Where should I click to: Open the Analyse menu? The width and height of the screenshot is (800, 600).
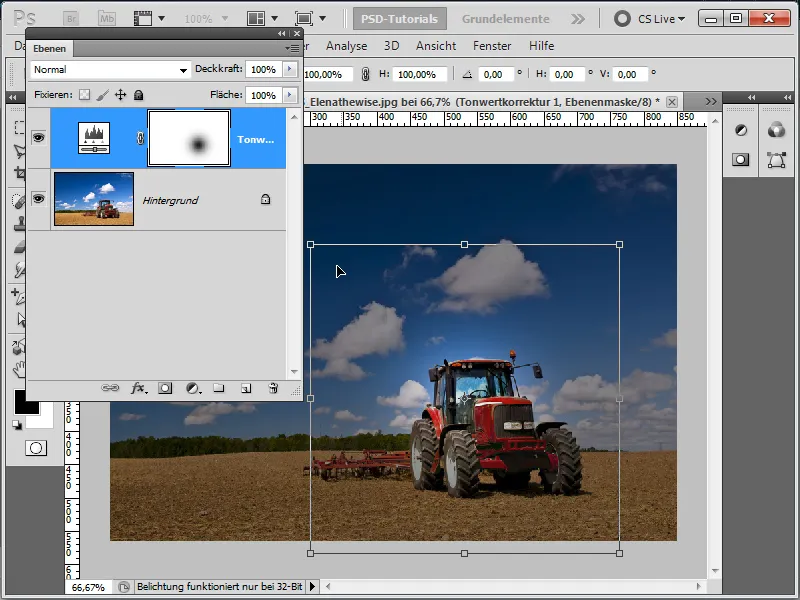[x=346, y=46]
